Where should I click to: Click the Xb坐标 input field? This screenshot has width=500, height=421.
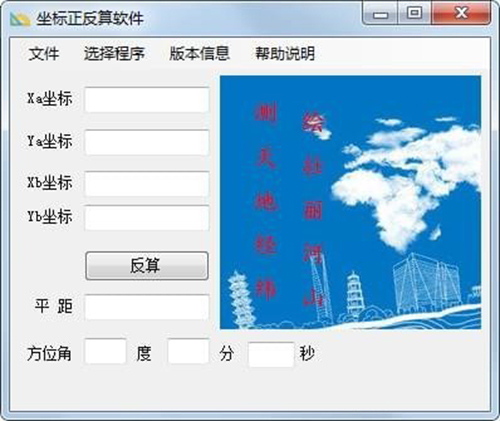147,184
